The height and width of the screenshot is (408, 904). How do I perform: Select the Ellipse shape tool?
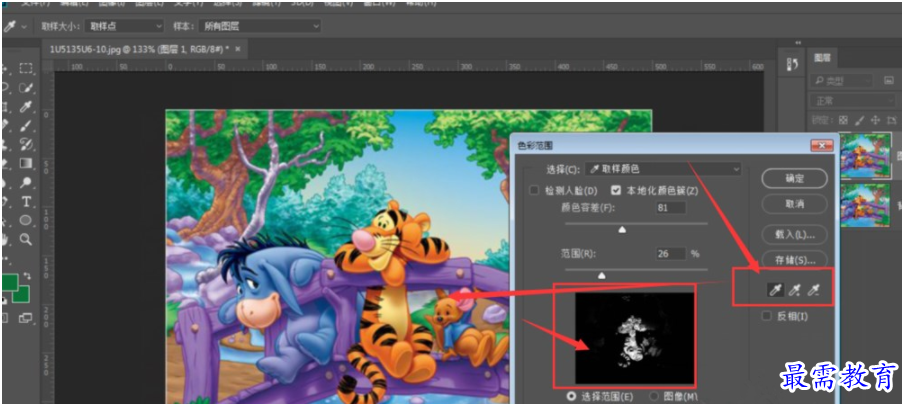tap(26, 220)
